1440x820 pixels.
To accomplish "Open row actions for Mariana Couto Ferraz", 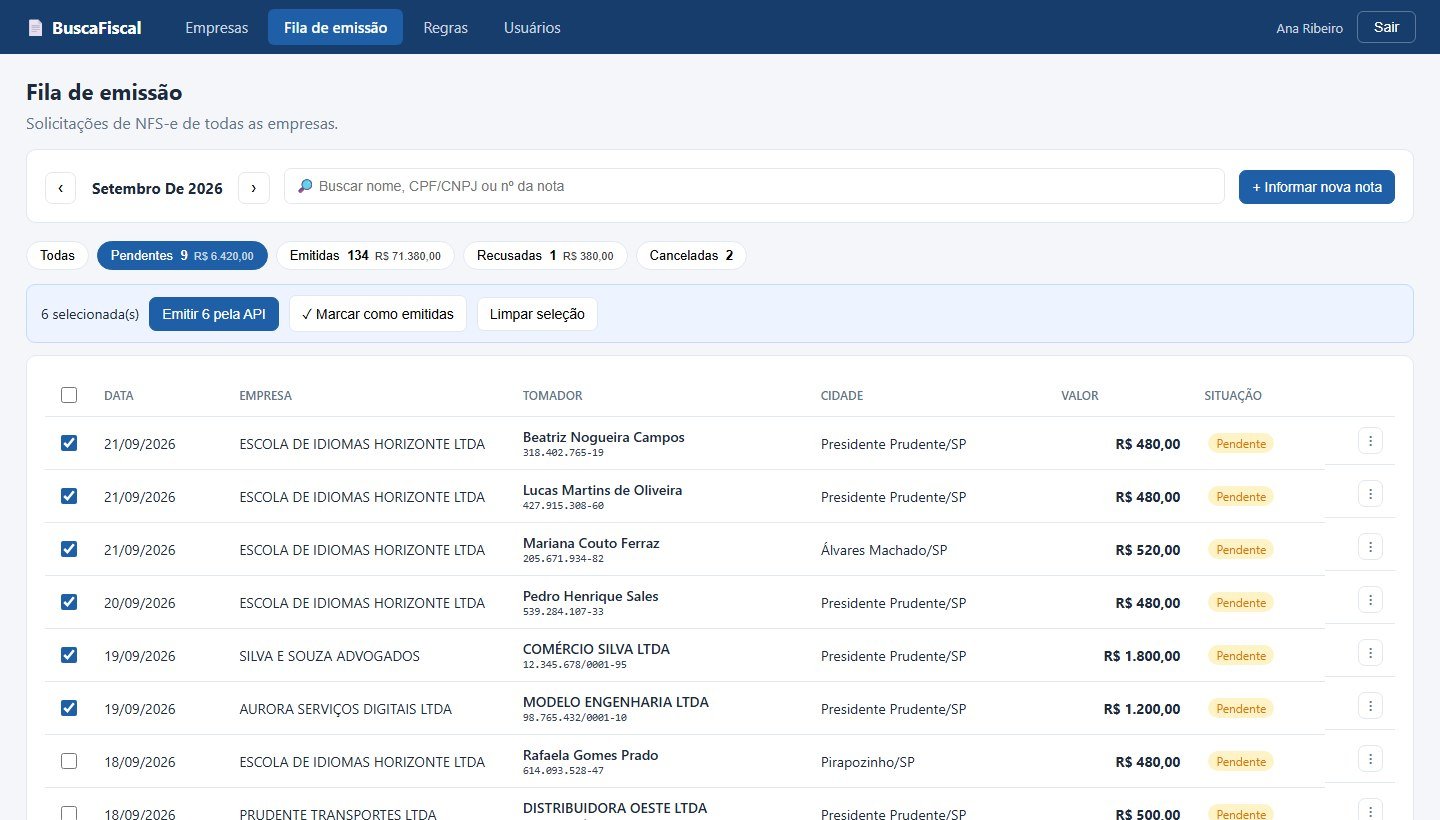I will click(1370, 546).
